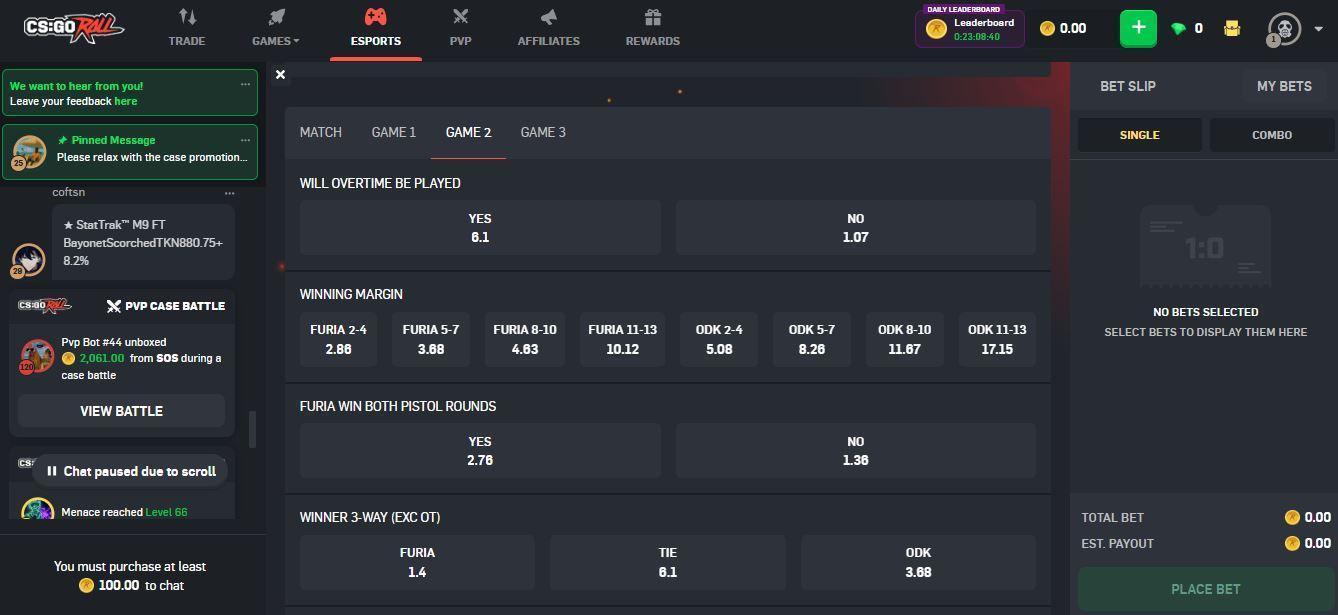This screenshot has height=615, width=1338.
Task: Resume chat paused due to scroll
Action: [x=130, y=471]
